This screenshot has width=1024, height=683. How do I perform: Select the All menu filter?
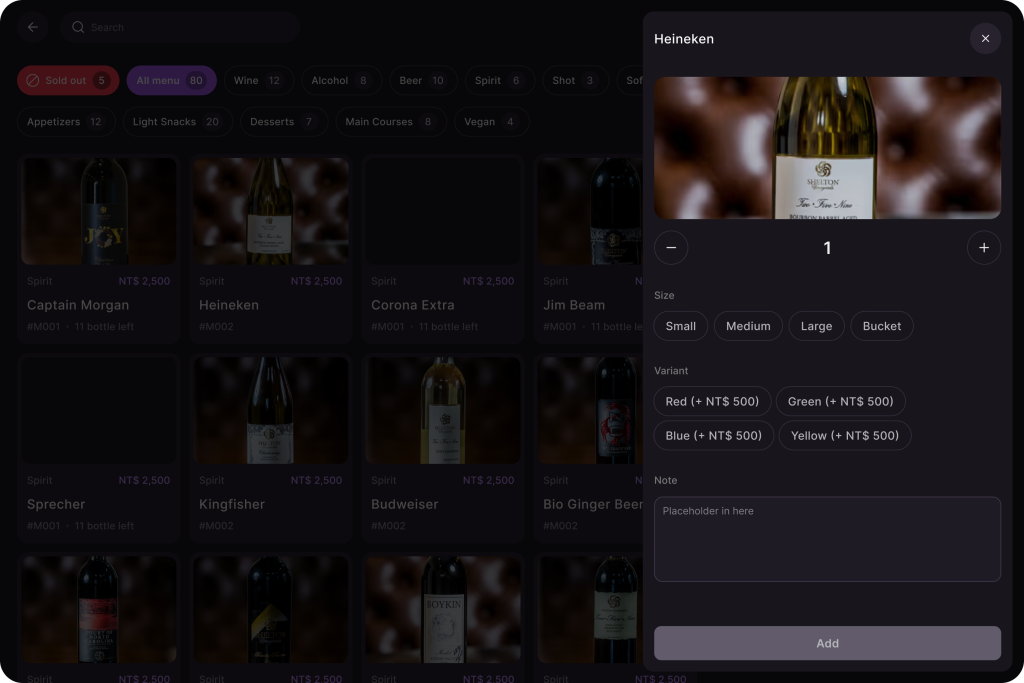coord(171,80)
